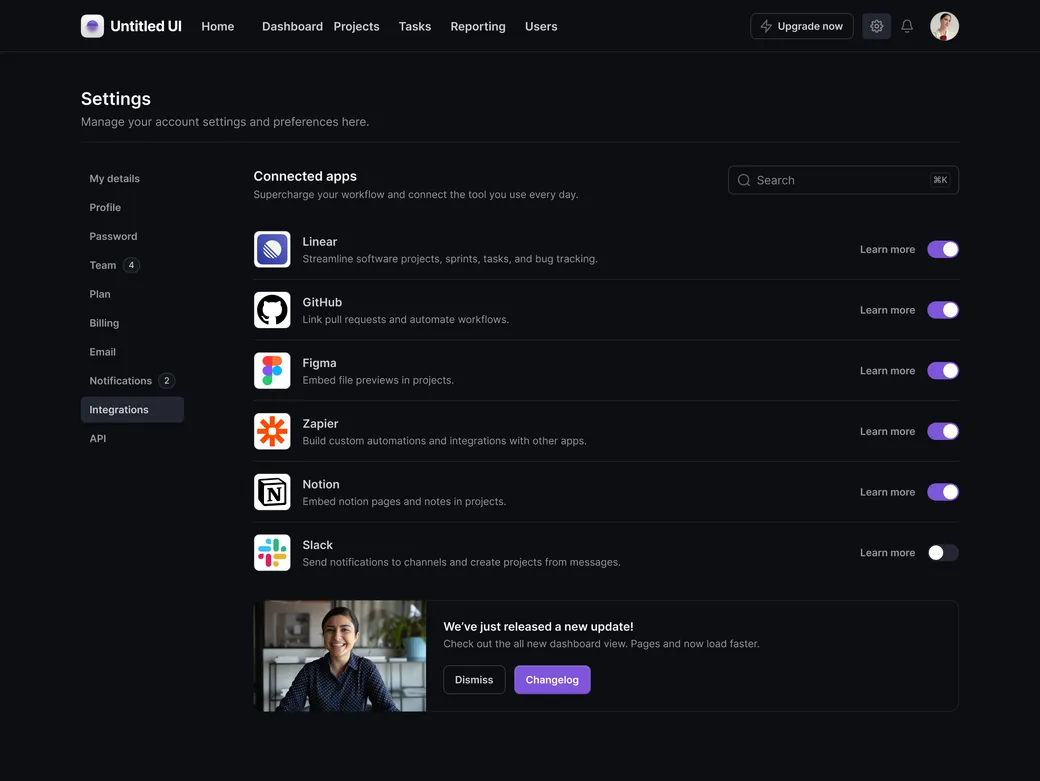Image resolution: width=1040 pixels, height=781 pixels.
Task: Focus the Search input field
Action: 843,180
